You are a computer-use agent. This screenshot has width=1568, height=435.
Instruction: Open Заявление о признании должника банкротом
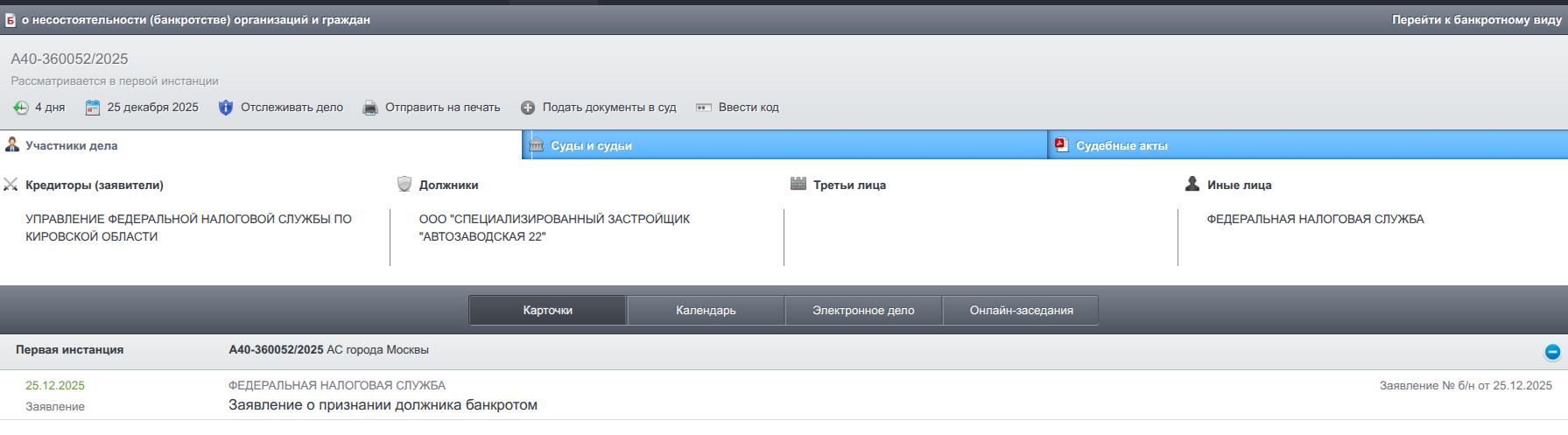tap(383, 405)
